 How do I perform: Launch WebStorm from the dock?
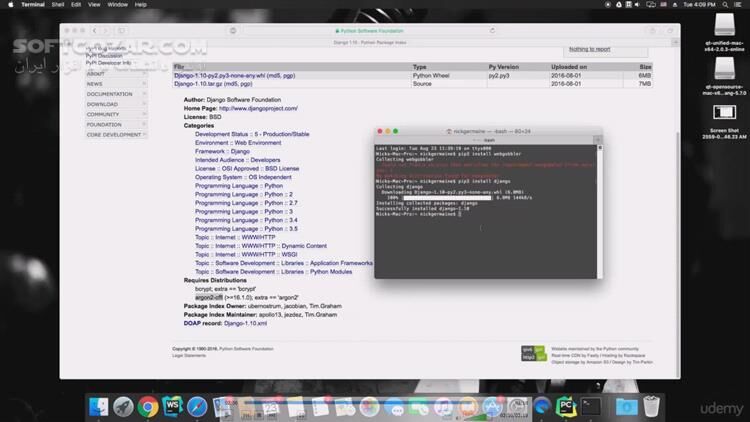172,406
